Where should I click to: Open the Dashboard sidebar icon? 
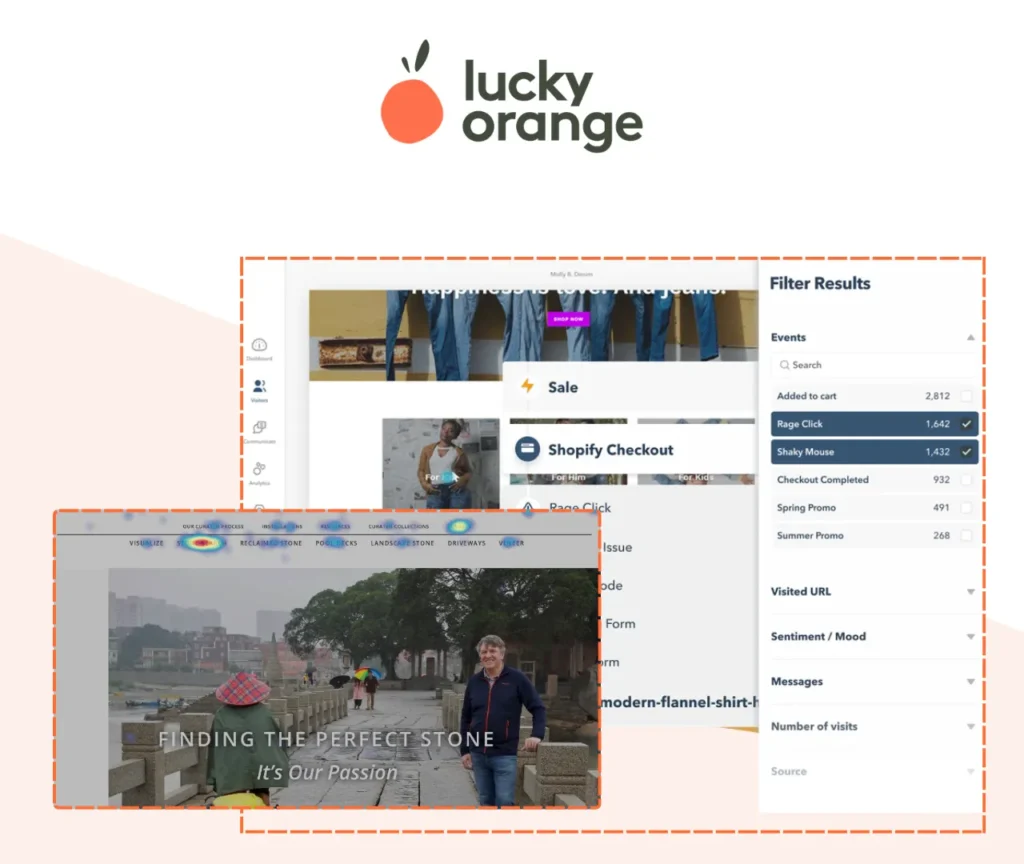pyautogui.click(x=259, y=345)
